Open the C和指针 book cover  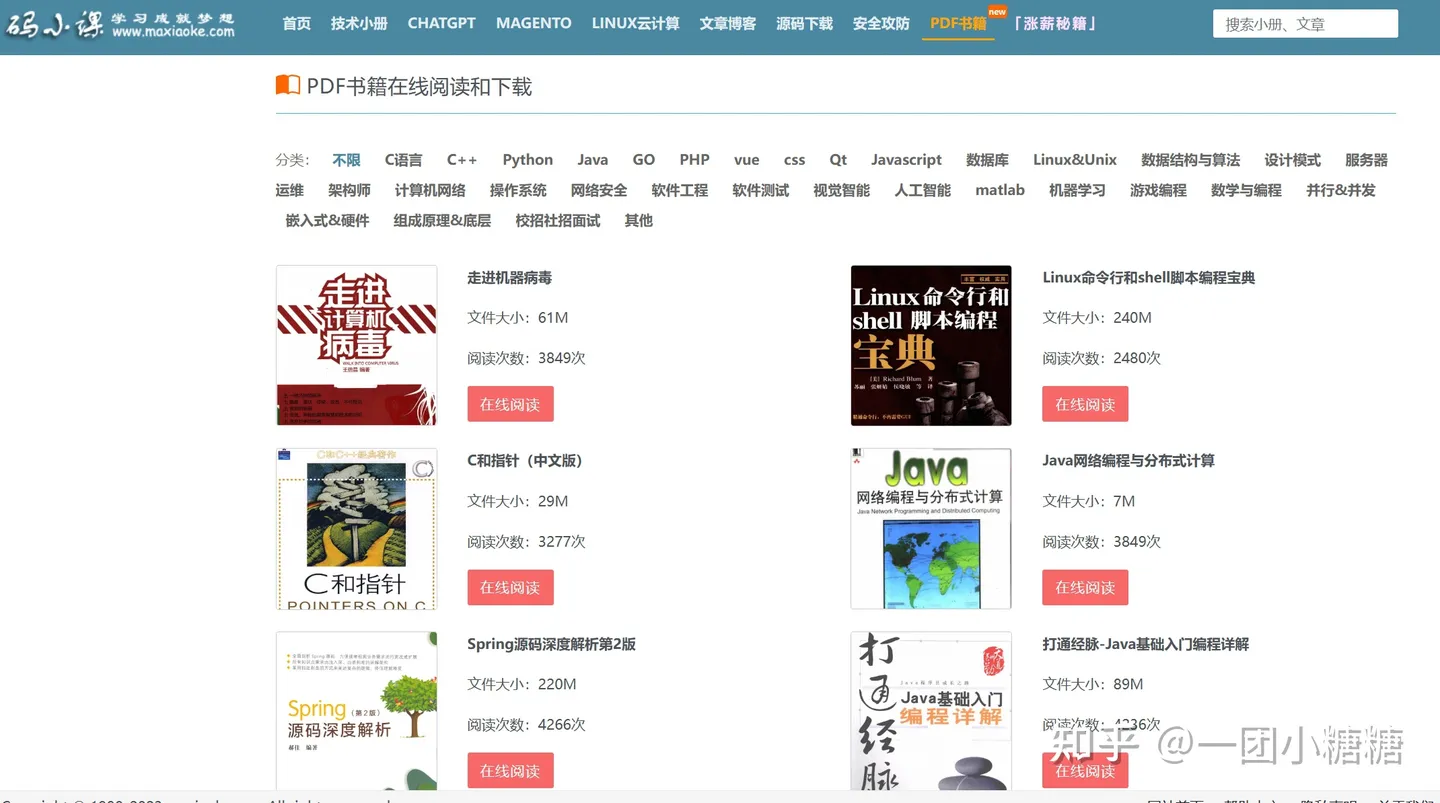point(357,529)
